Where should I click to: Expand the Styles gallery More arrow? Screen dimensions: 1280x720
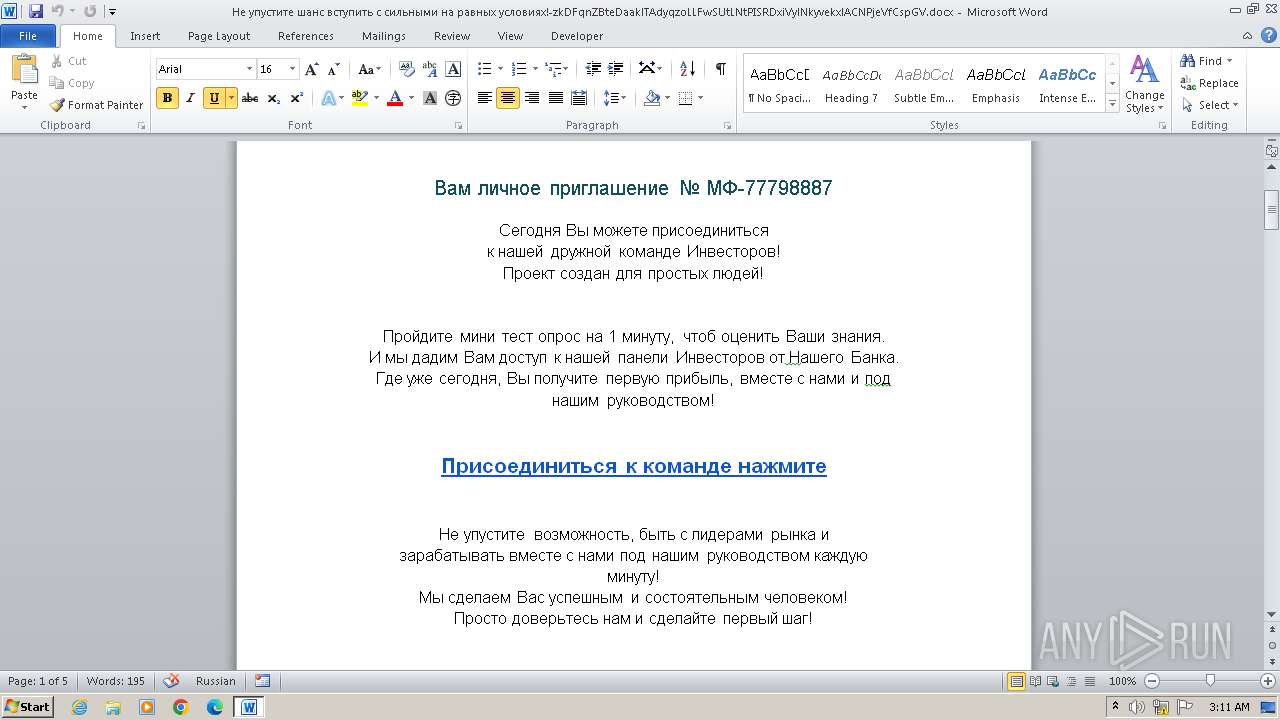coord(1112,103)
